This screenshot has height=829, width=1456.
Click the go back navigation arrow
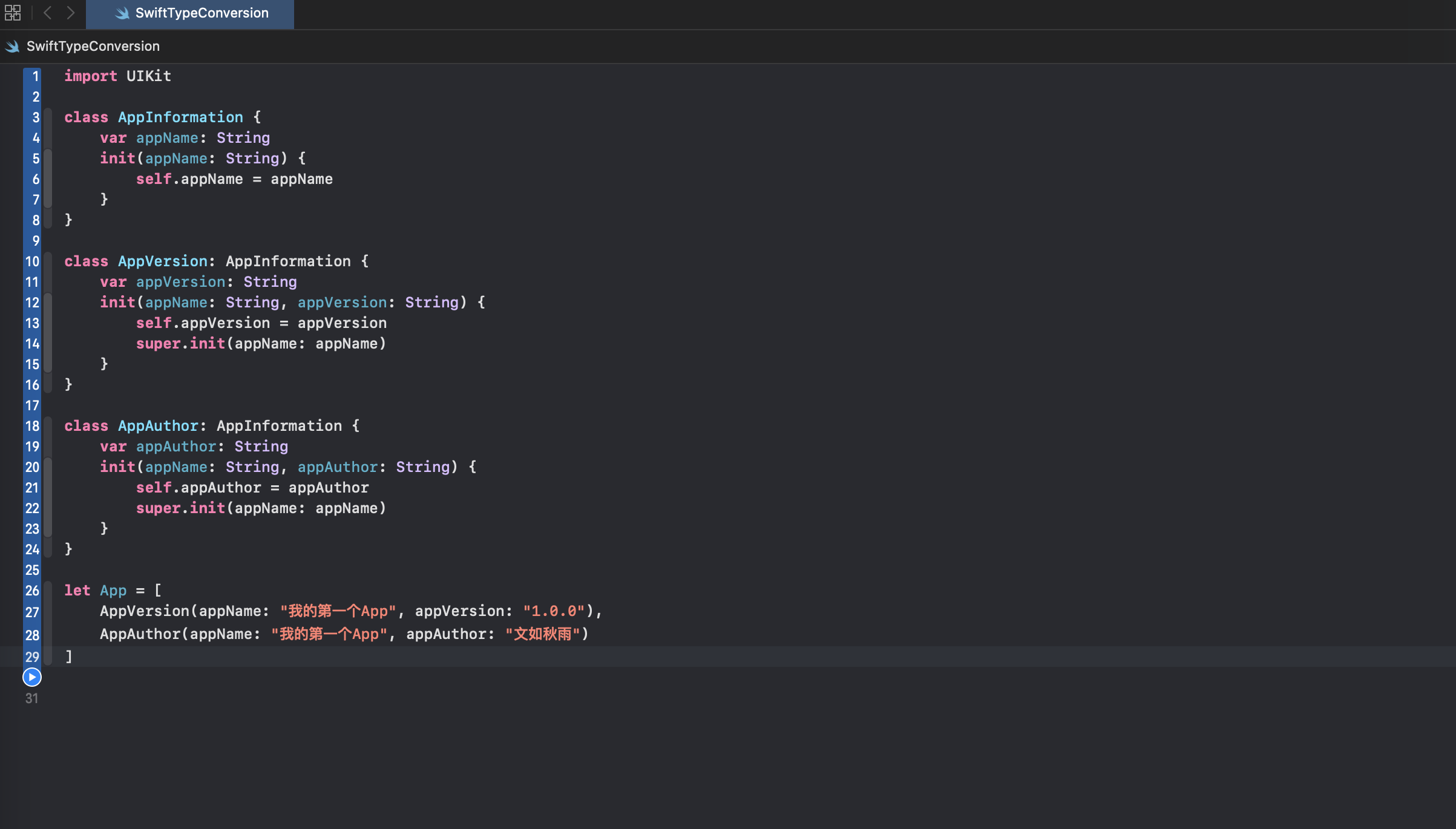48,13
